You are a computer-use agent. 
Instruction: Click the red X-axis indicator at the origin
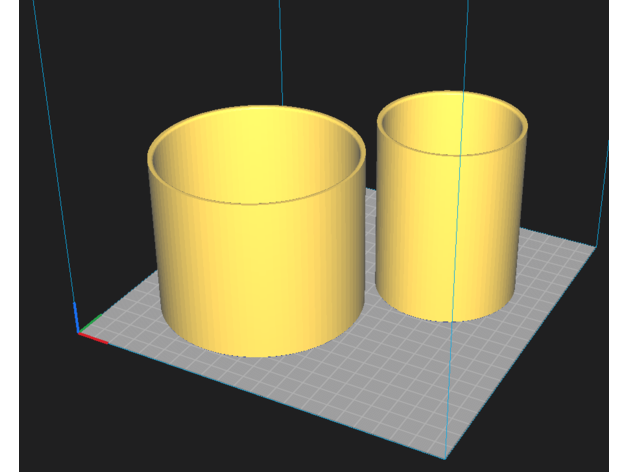point(94,338)
